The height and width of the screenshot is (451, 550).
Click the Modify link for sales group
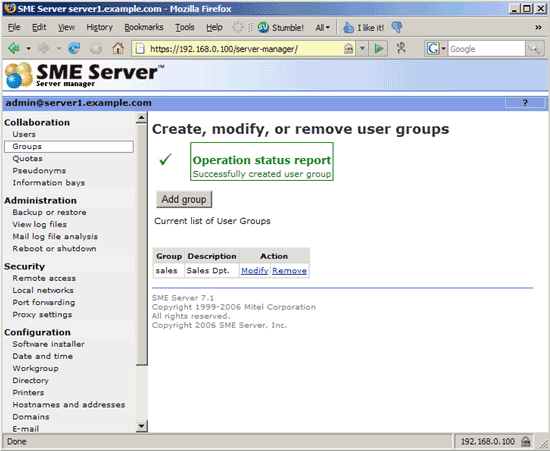[255, 270]
